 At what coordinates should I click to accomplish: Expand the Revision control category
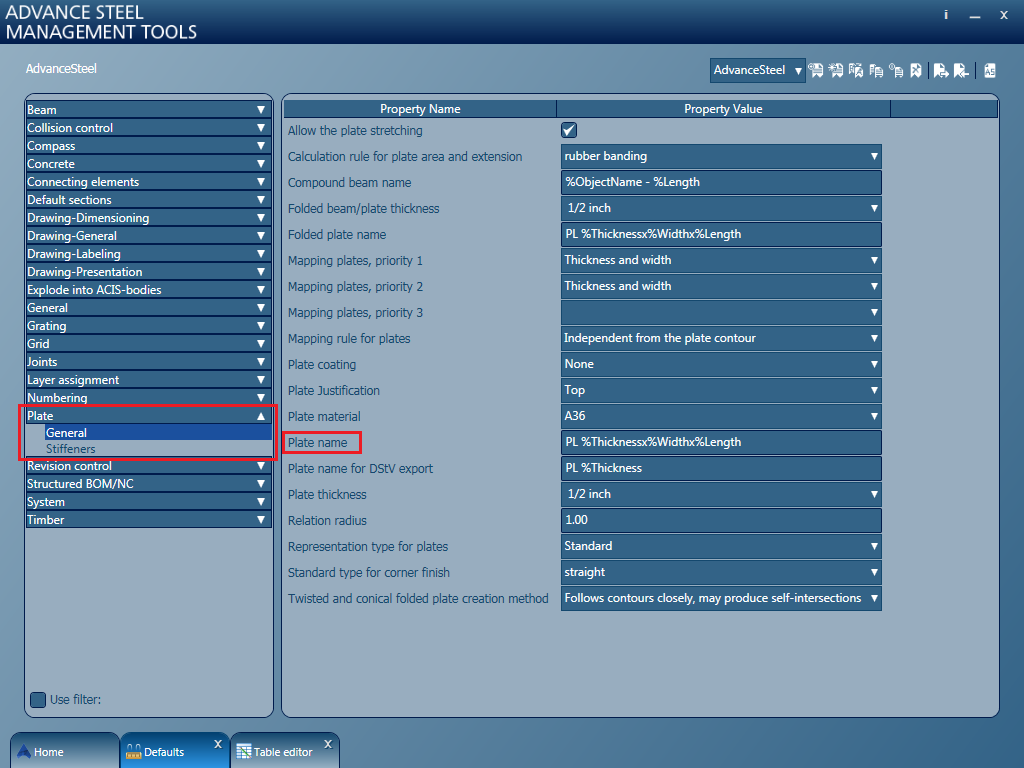point(148,466)
